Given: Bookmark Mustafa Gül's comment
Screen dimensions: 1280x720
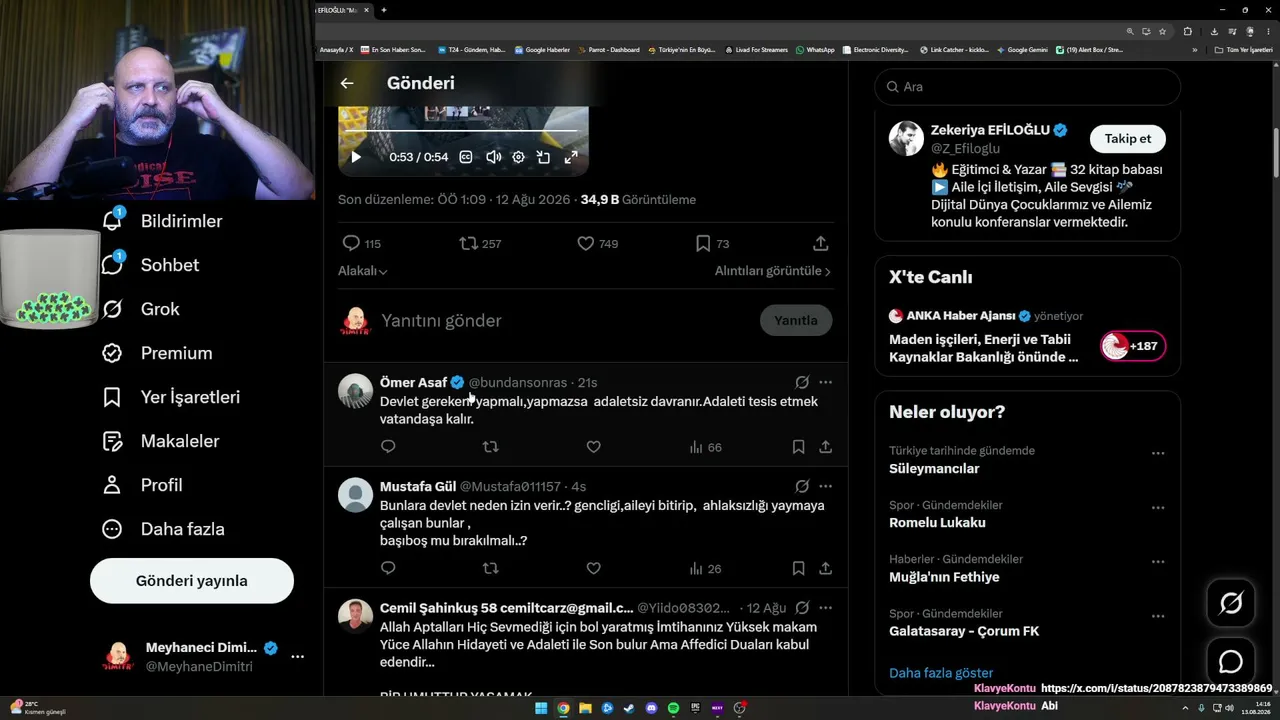Looking at the screenshot, I should tap(798, 568).
